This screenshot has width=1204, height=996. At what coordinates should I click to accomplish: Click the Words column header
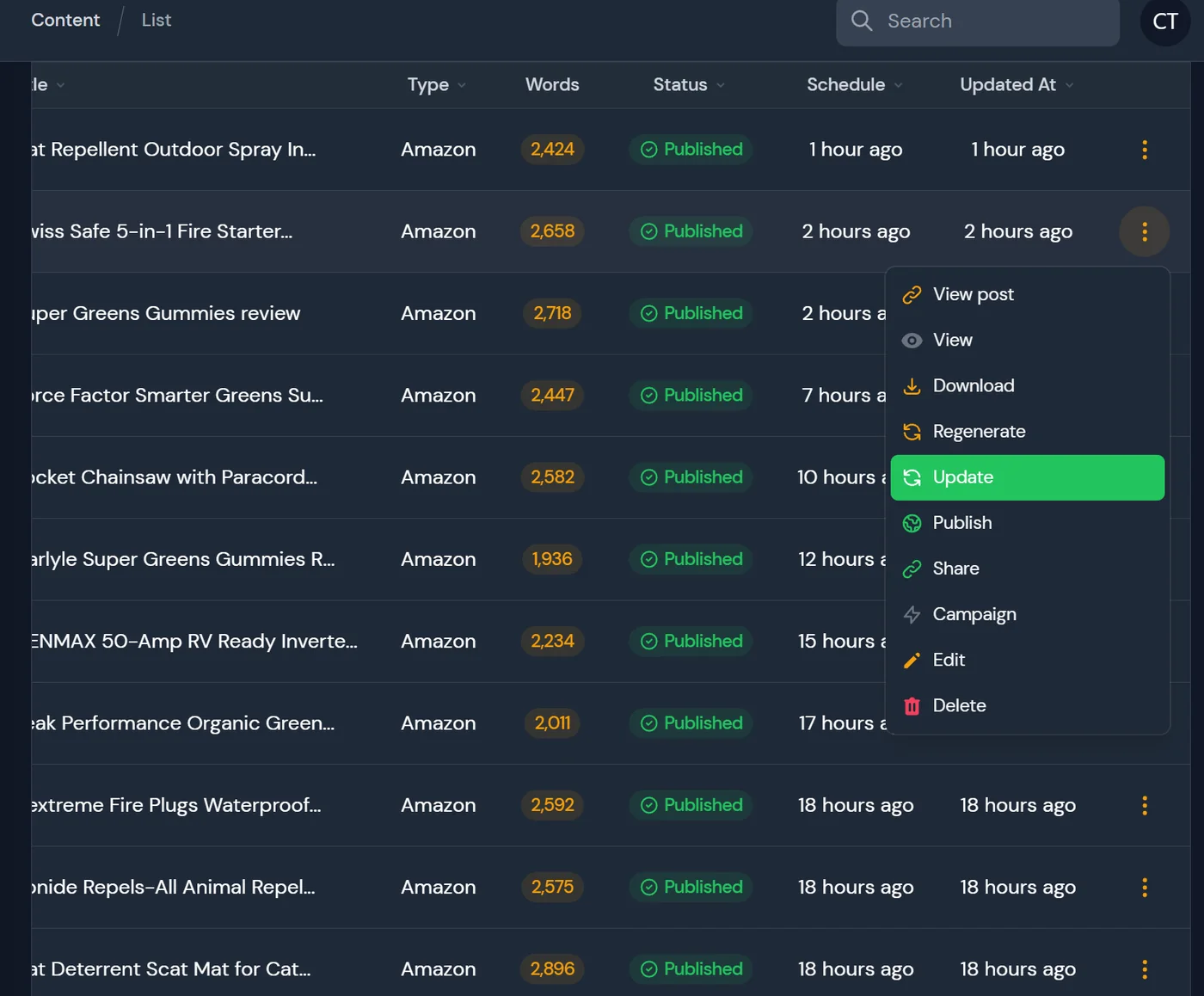[552, 84]
